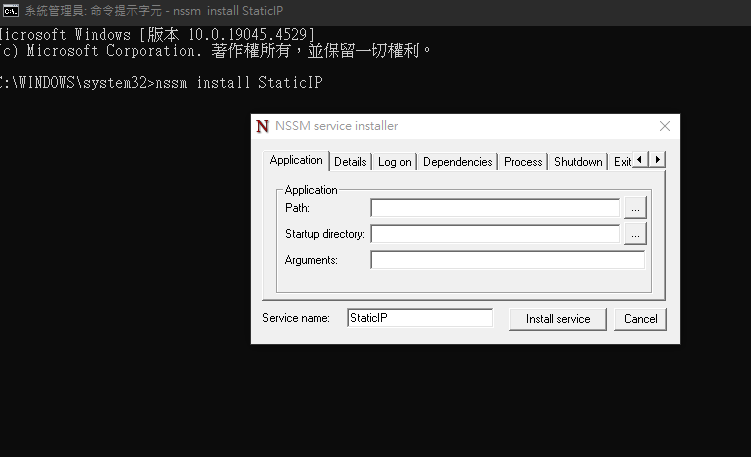
Task: Focus the Startup directory field
Action: [x=495, y=234]
